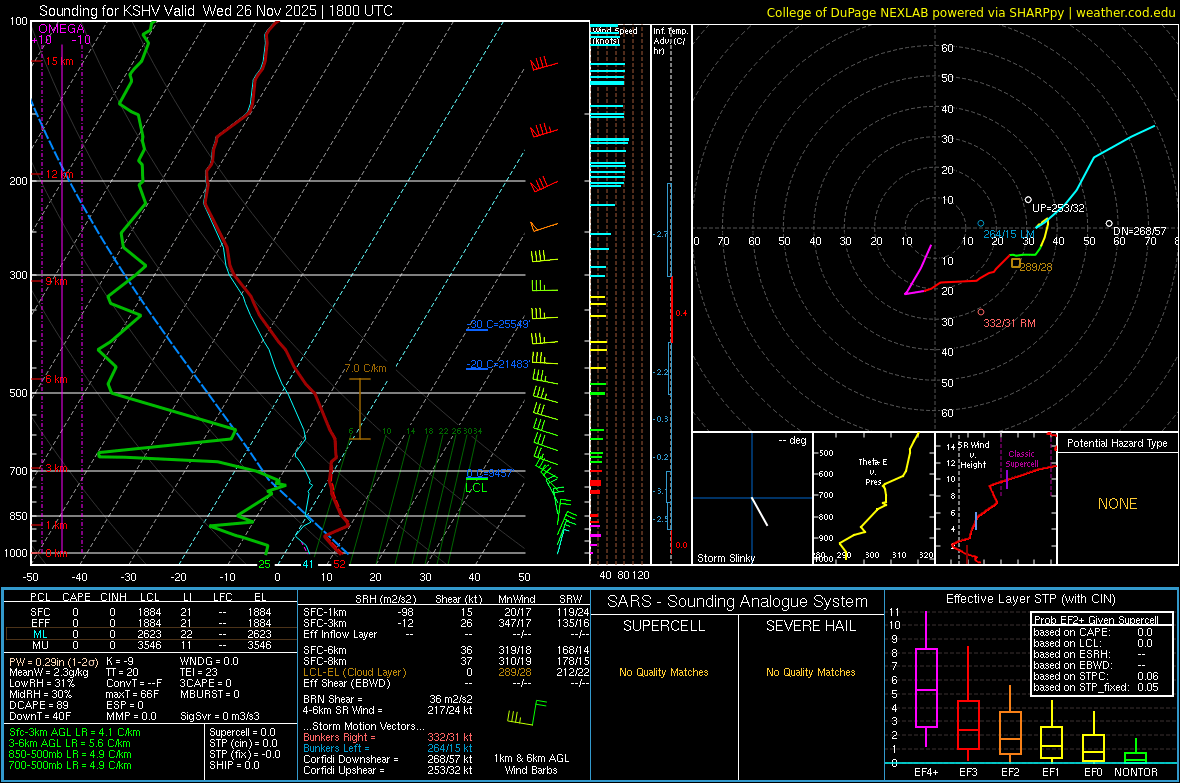Click the 'SFC-6km' kinematics row label
The height and width of the screenshot is (783, 1180).
point(324,650)
